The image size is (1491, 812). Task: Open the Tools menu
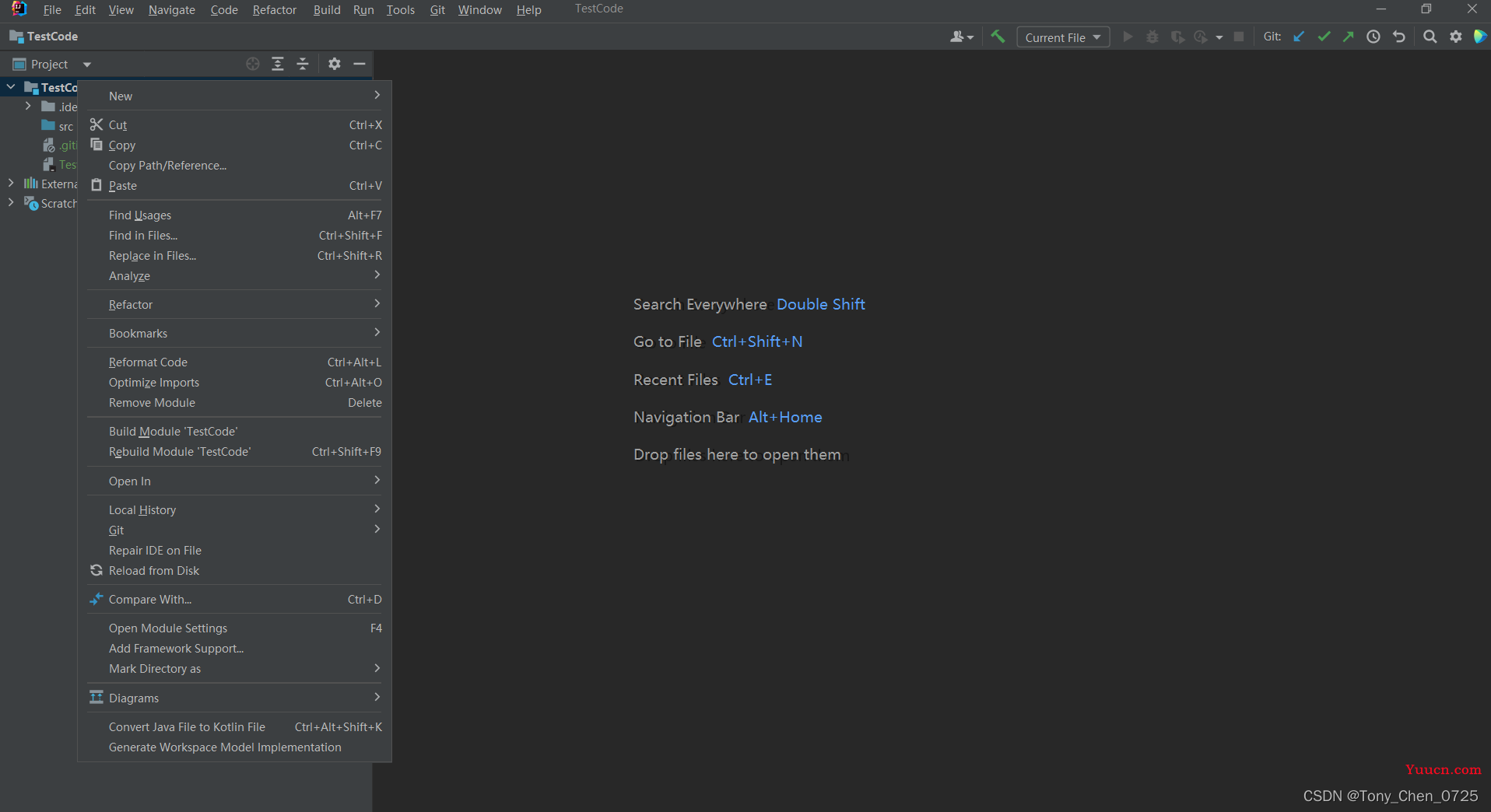pyautogui.click(x=401, y=9)
